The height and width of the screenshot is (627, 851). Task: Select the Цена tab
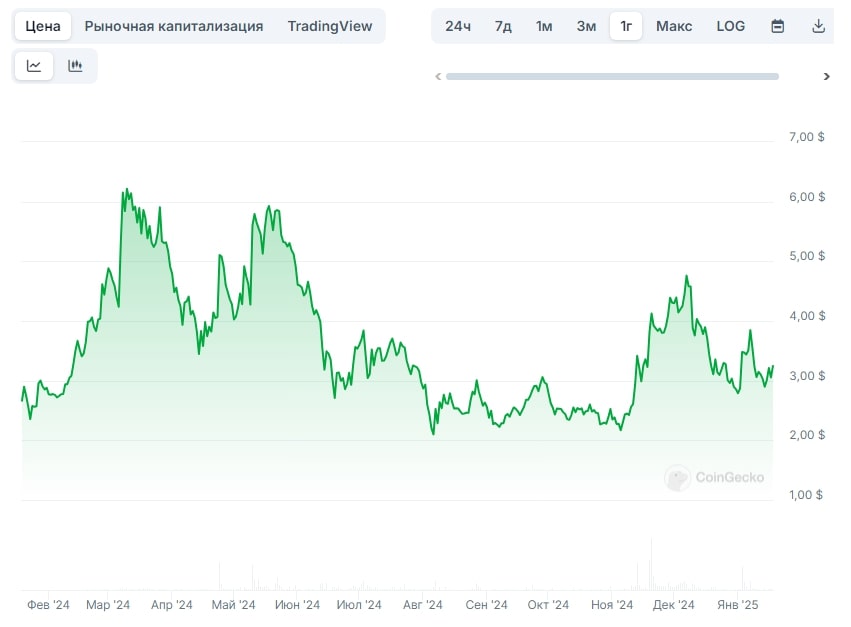pos(43,26)
